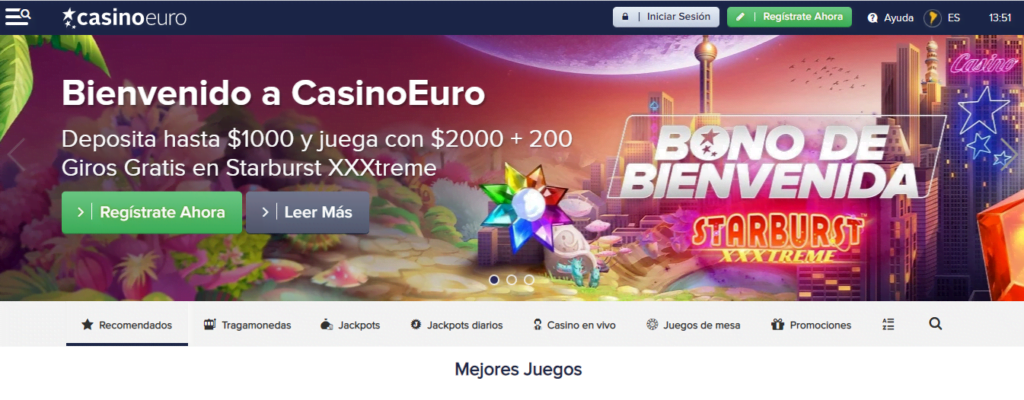Click the Starburst XXXtreme banner logo

777,239
